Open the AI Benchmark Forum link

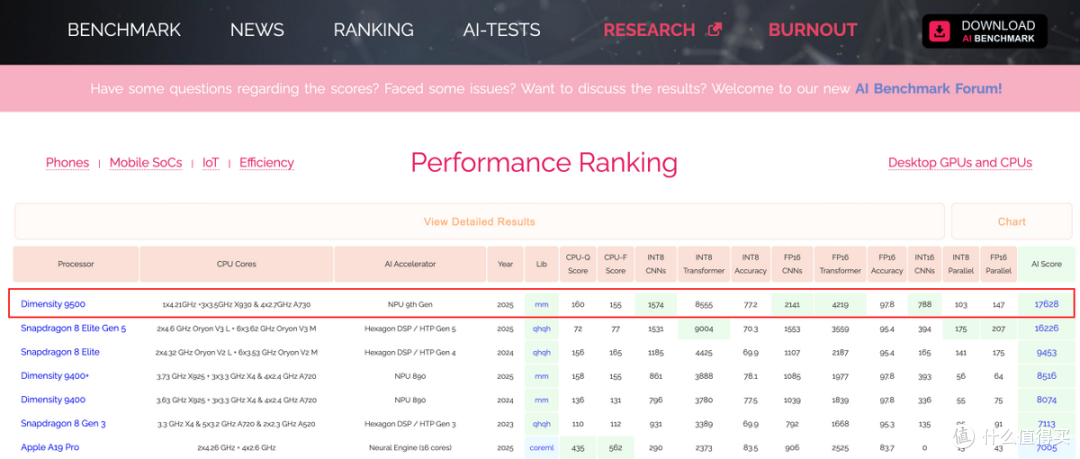click(928, 89)
